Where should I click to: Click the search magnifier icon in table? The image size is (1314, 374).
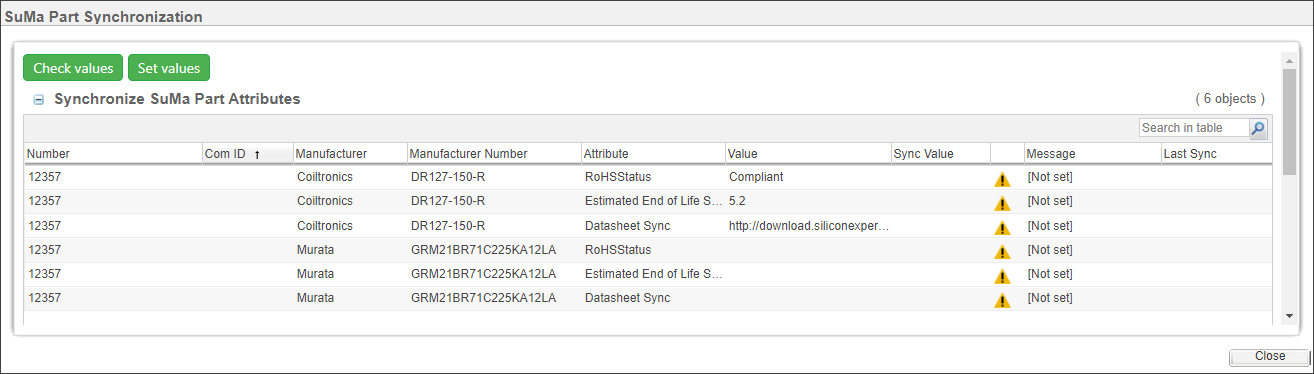1258,128
